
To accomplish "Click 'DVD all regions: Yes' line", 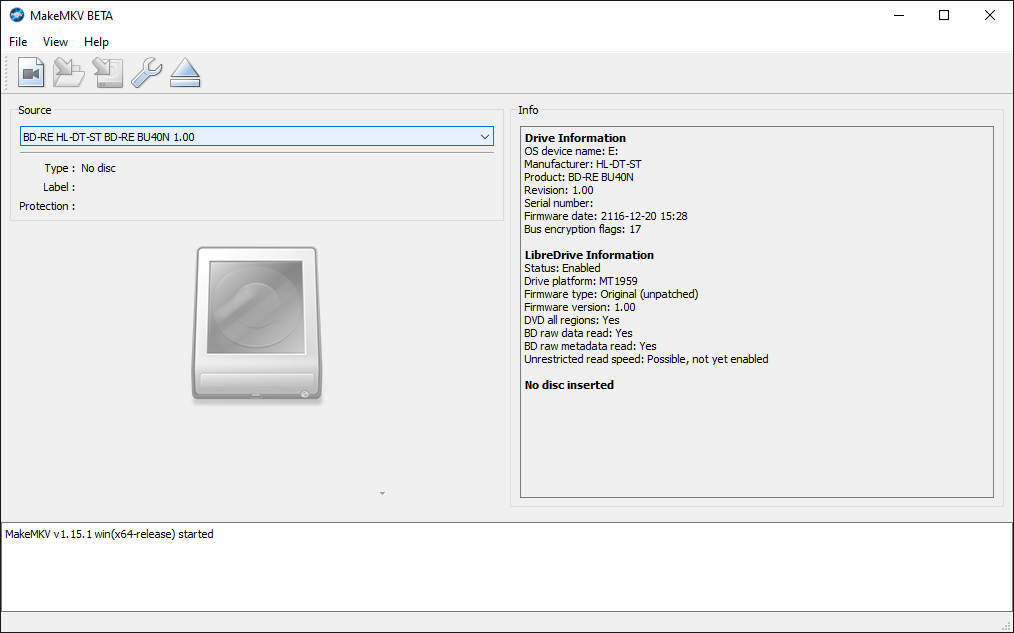I will pyautogui.click(x=572, y=320).
